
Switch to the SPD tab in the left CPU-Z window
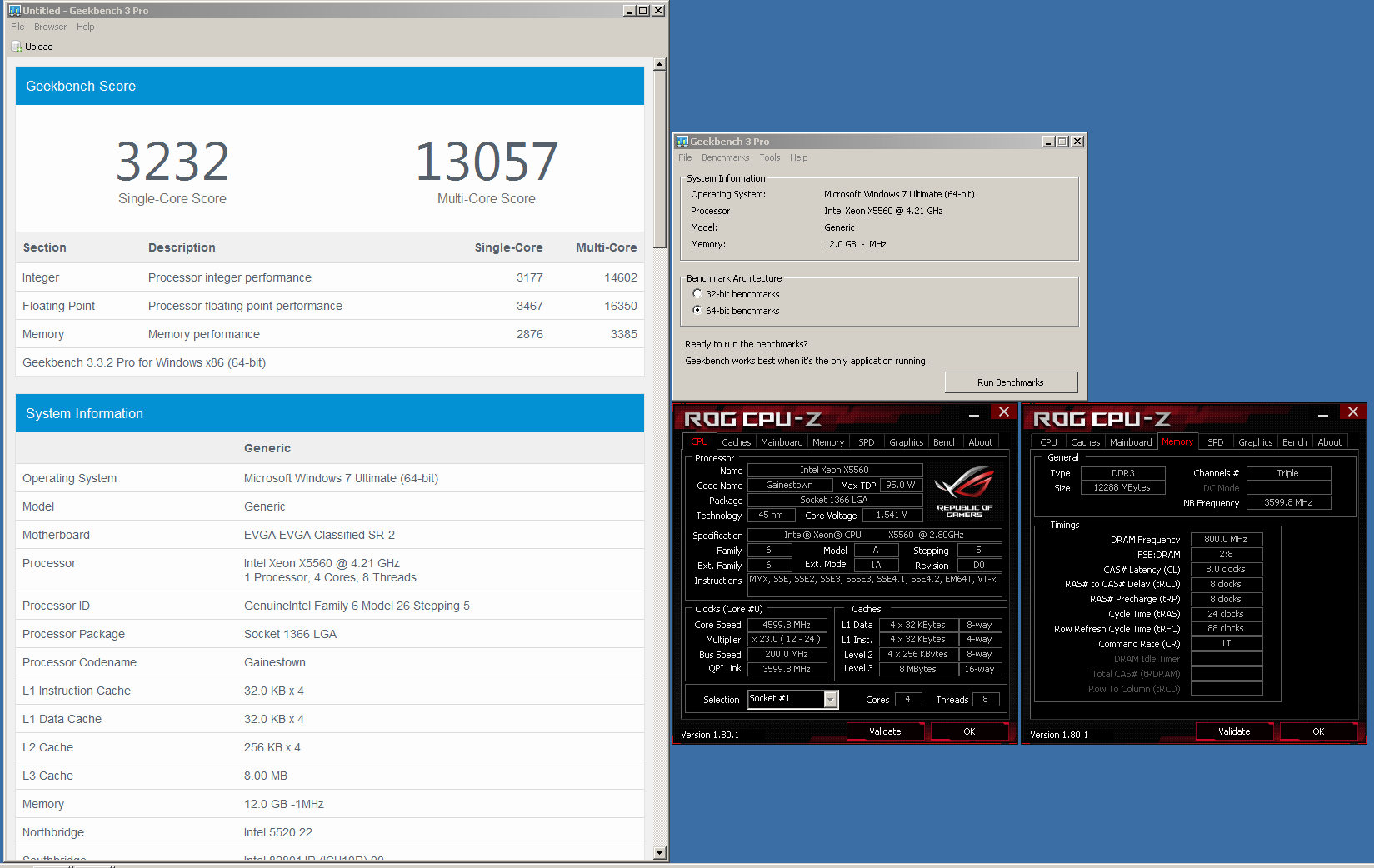click(x=867, y=442)
